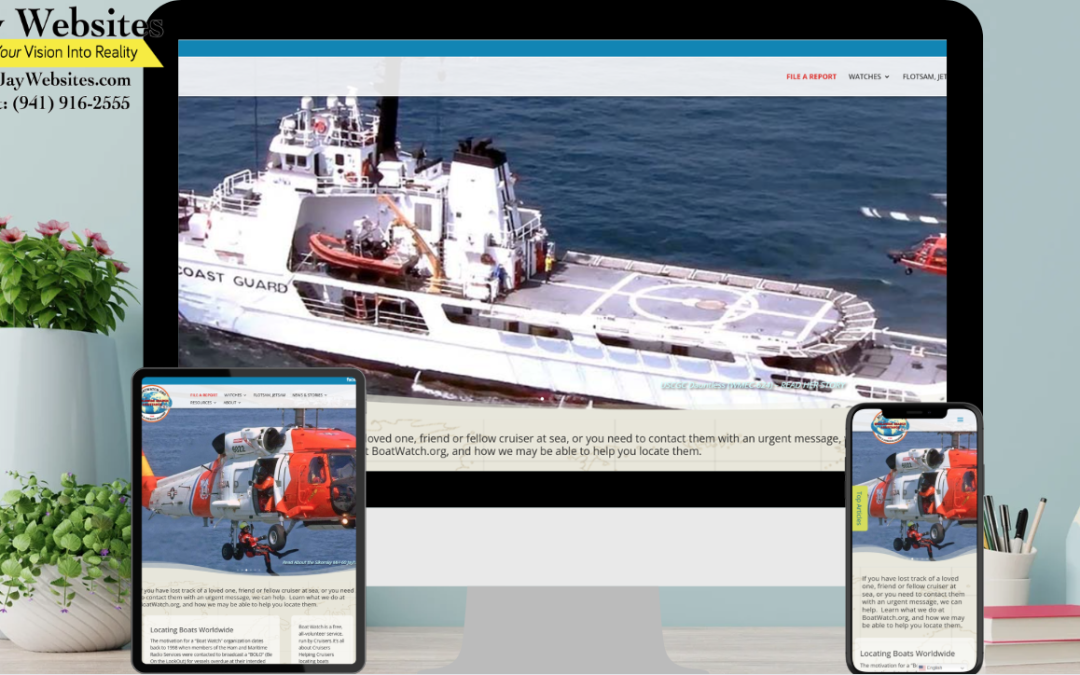
Task: Click FILE A REPORT on the tablet nav
Action: 204,395
